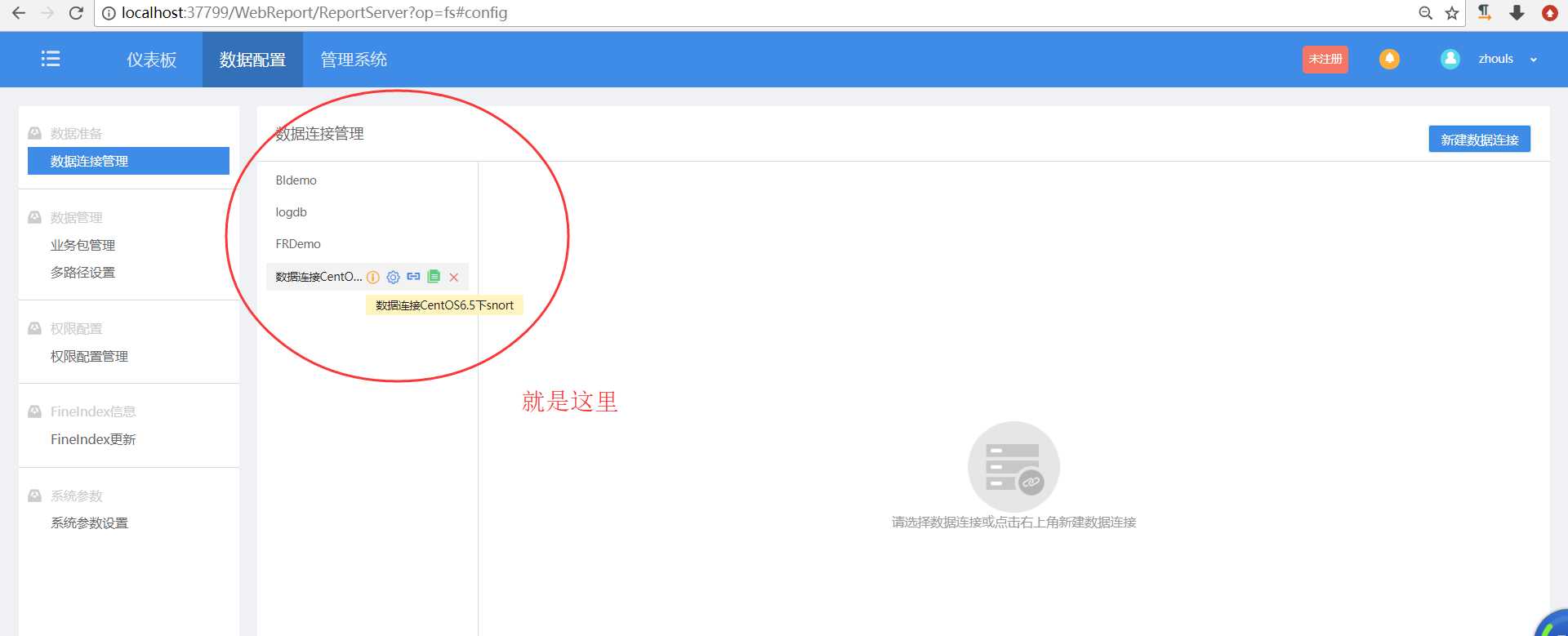Switch to the 仪表板 tab
The image size is (1568, 636).
[152, 60]
